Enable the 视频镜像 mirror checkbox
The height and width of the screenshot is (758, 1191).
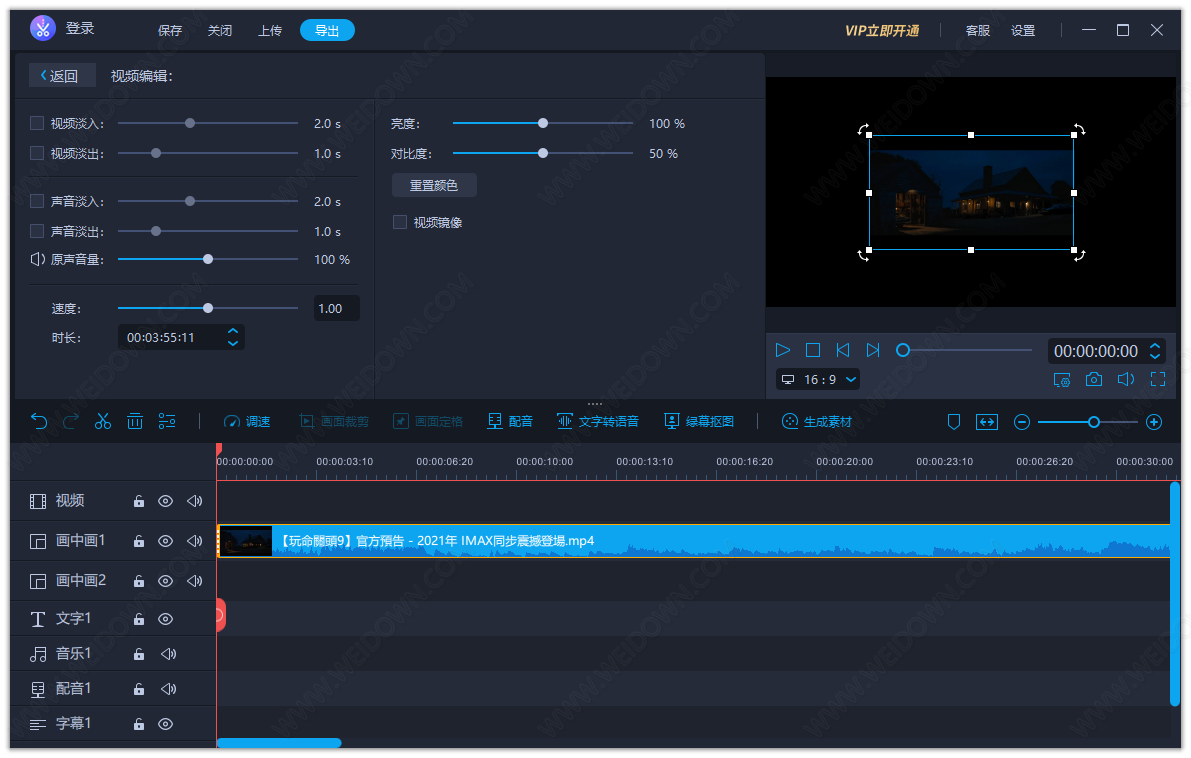(400, 222)
